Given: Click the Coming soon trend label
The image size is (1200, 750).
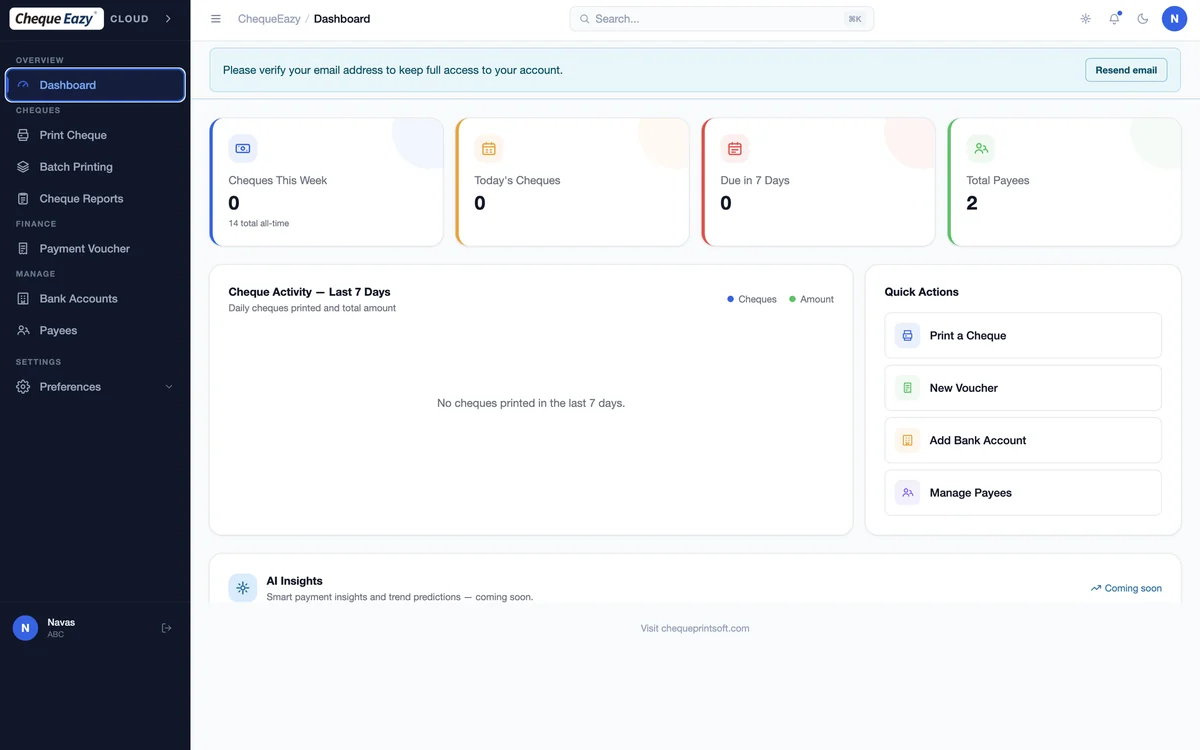Looking at the screenshot, I should point(1126,588).
